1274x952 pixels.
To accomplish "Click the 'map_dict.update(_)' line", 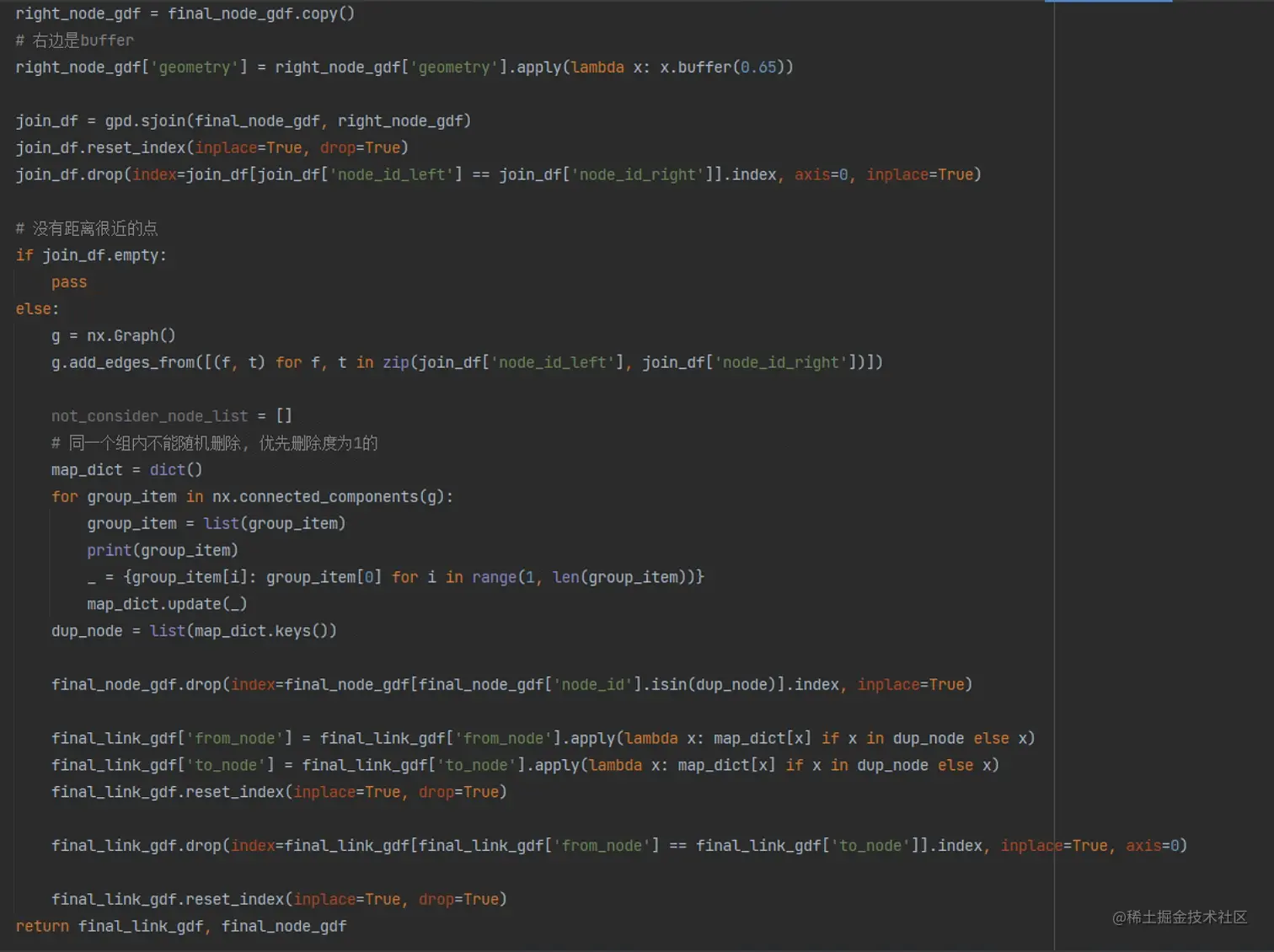I will (x=167, y=604).
